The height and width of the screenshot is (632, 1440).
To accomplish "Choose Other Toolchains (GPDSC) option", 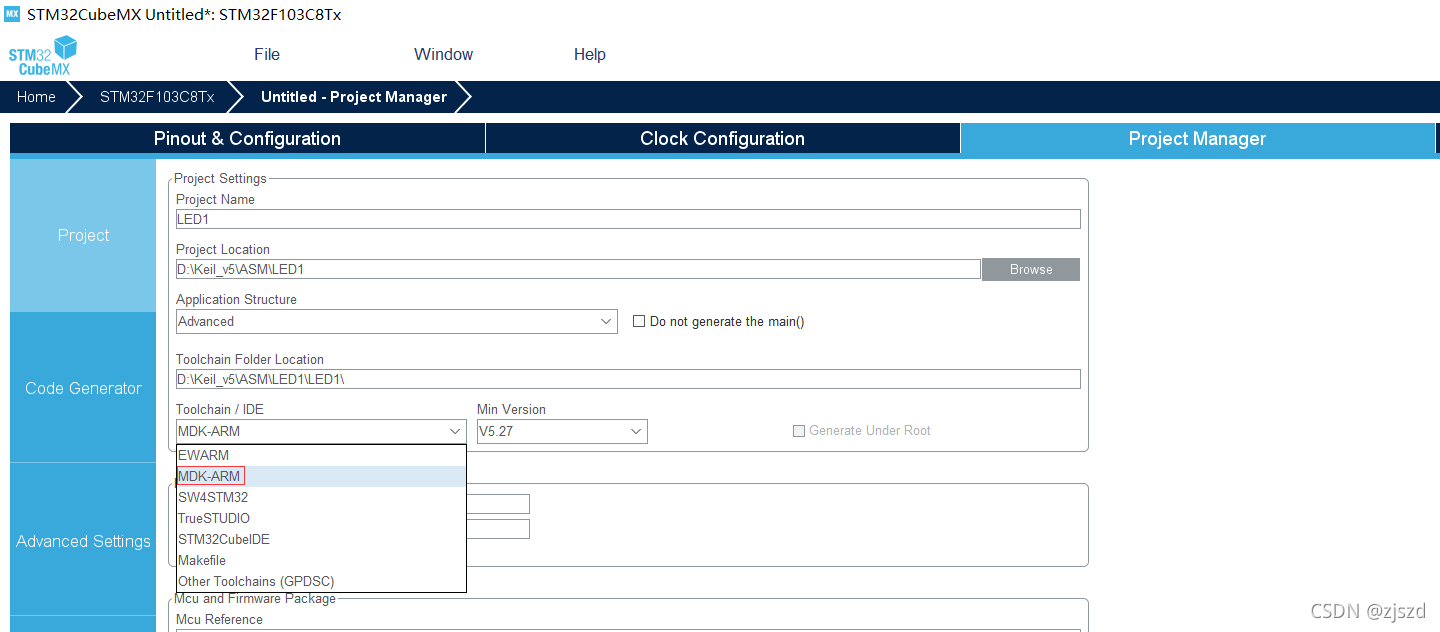I will coord(321,581).
